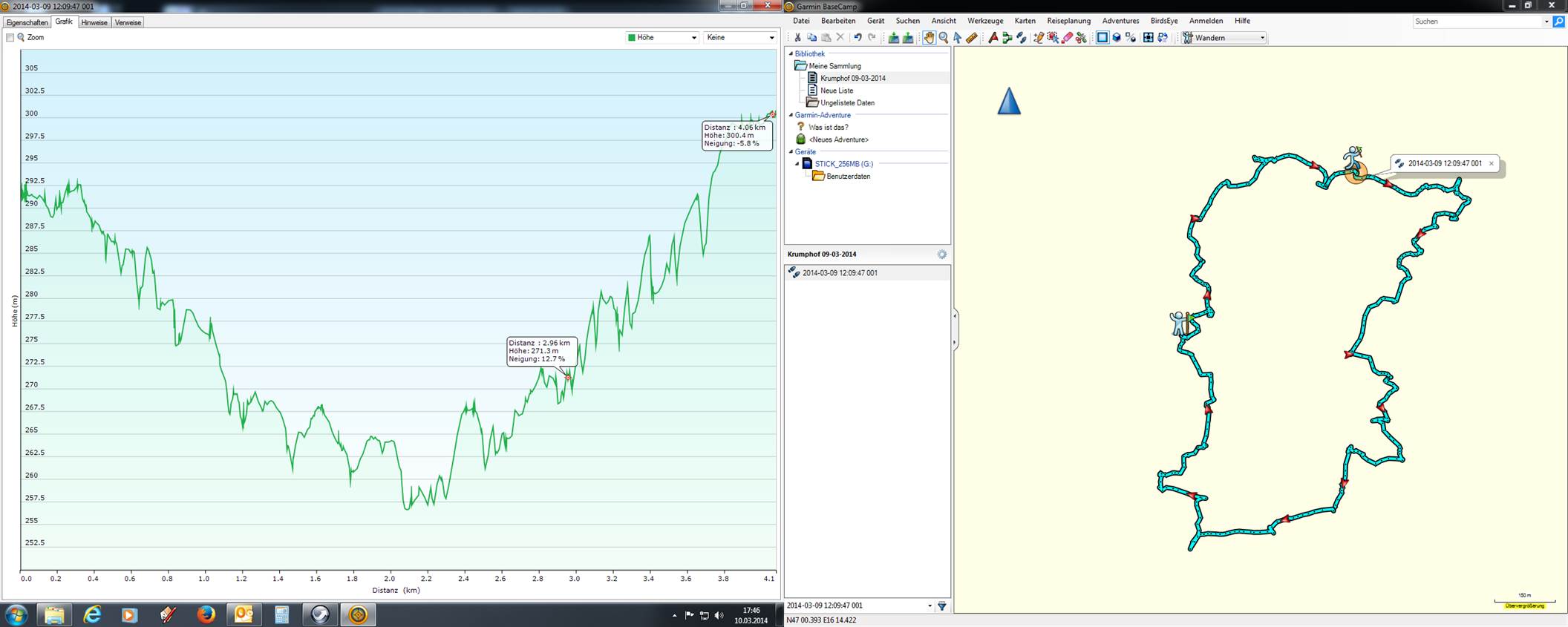The width and height of the screenshot is (1568, 627).
Task: Click the volume speaker tray icon
Action: (x=718, y=615)
